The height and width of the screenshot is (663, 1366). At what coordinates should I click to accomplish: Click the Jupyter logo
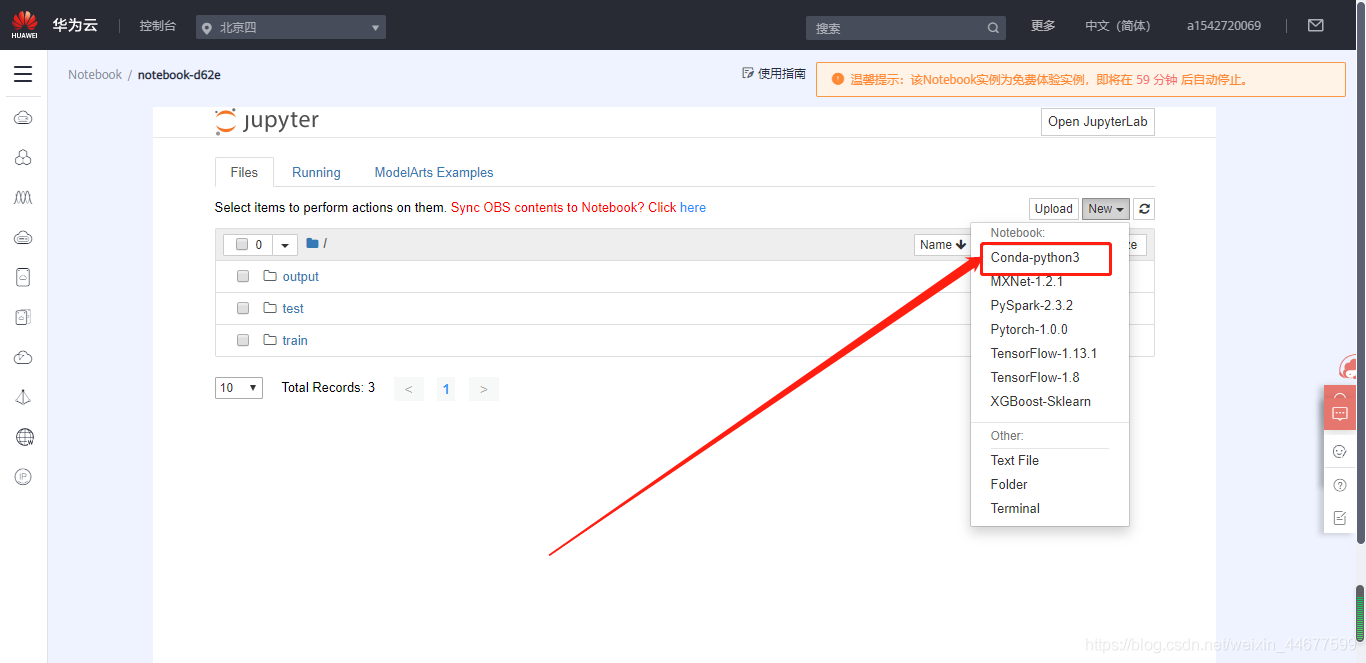tap(267, 121)
